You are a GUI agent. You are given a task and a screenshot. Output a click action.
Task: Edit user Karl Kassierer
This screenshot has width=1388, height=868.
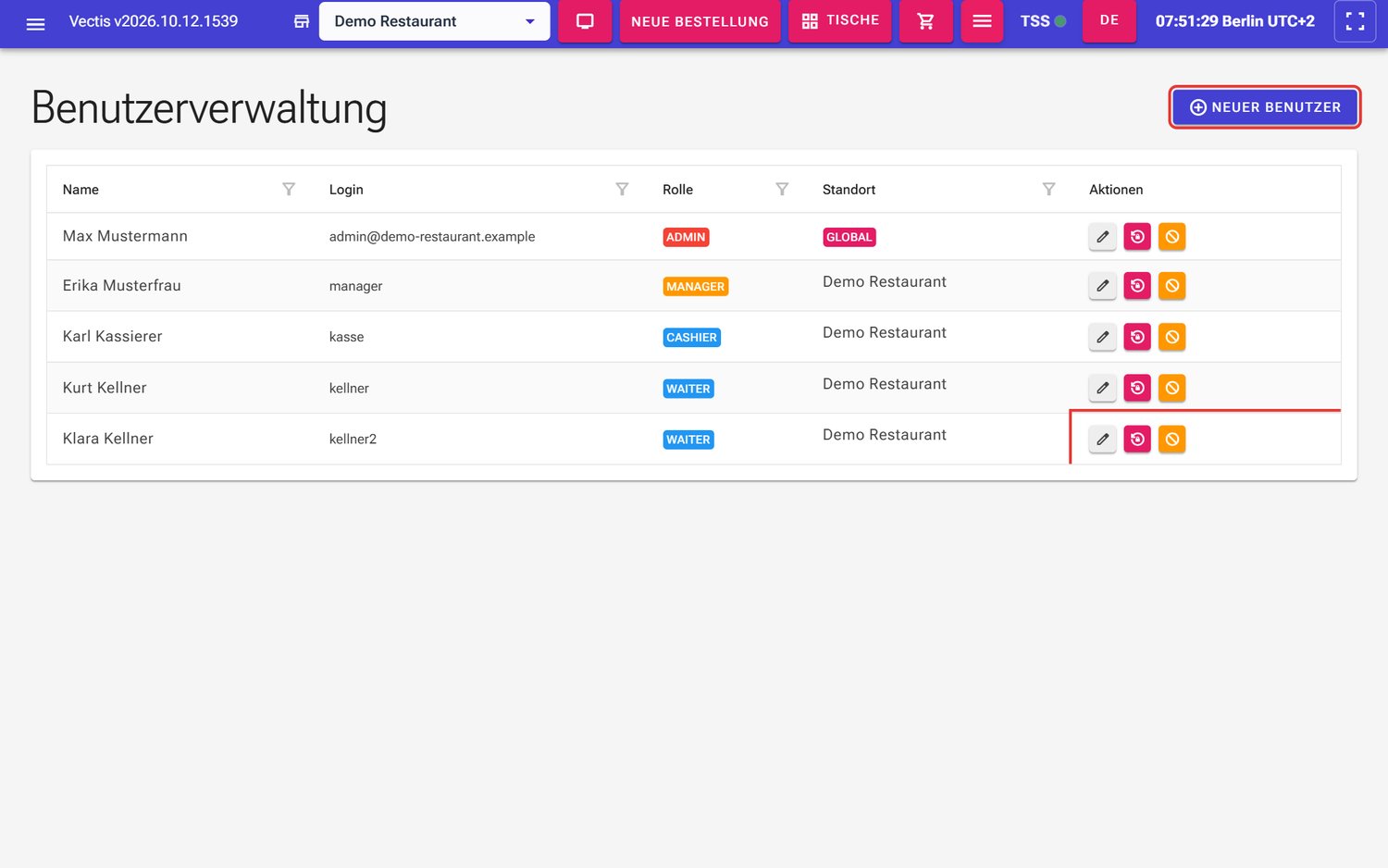pyautogui.click(x=1102, y=337)
